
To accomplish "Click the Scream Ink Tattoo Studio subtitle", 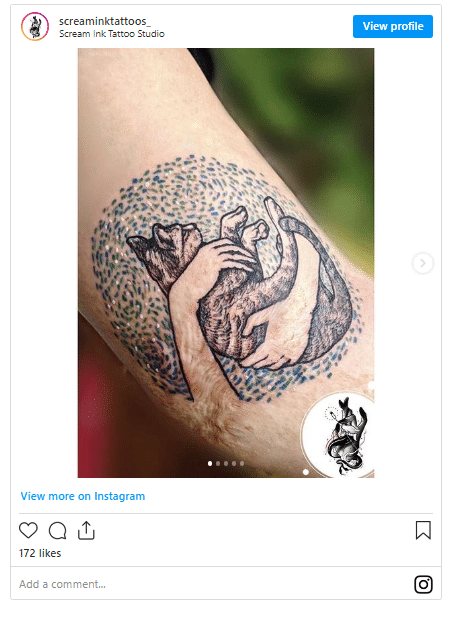I will (x=112, y=34).
